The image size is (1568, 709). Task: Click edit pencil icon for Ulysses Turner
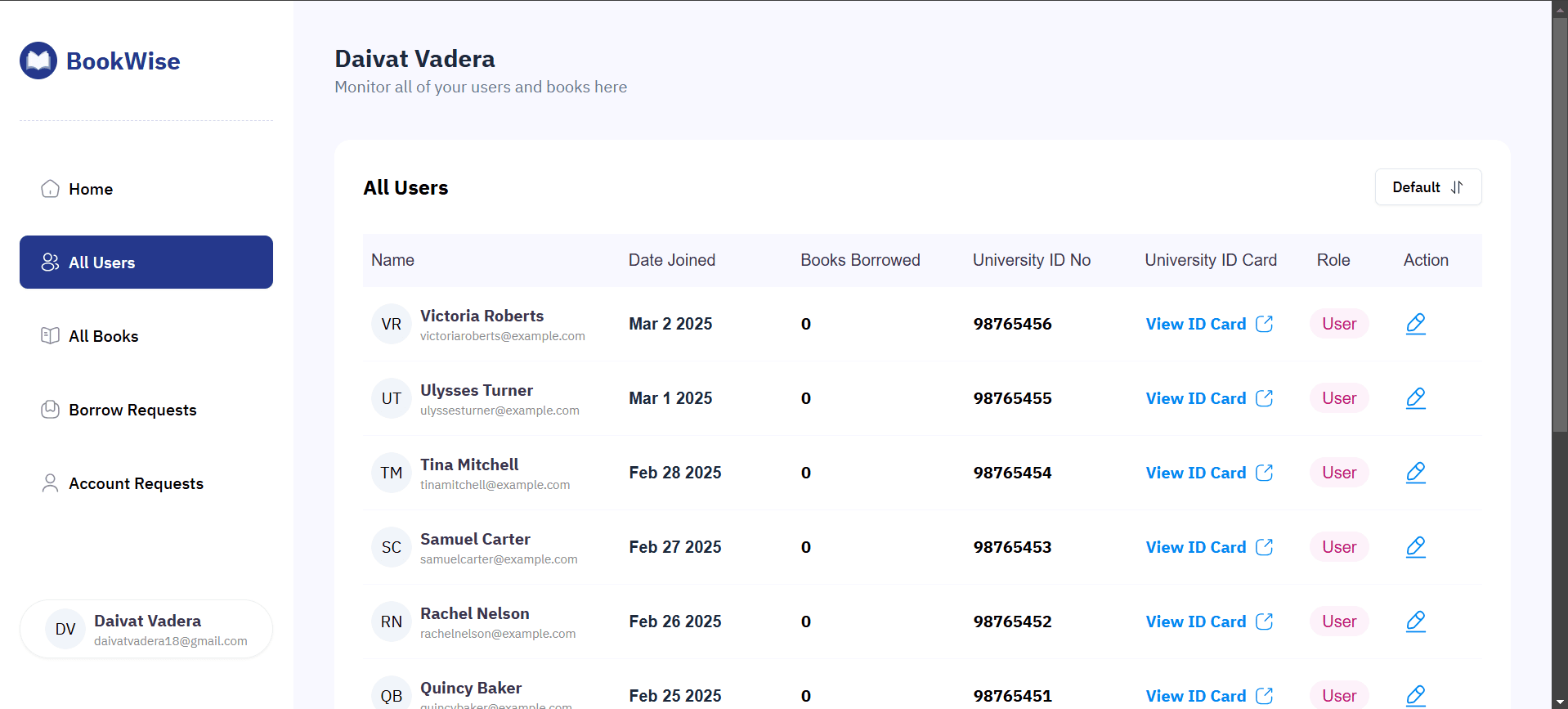[1415, 398]
